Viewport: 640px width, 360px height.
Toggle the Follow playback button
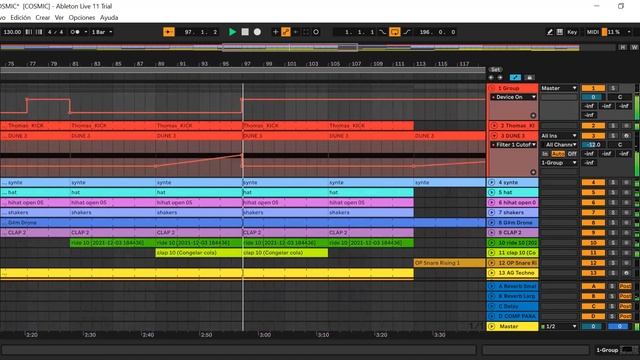pos(169,32)
